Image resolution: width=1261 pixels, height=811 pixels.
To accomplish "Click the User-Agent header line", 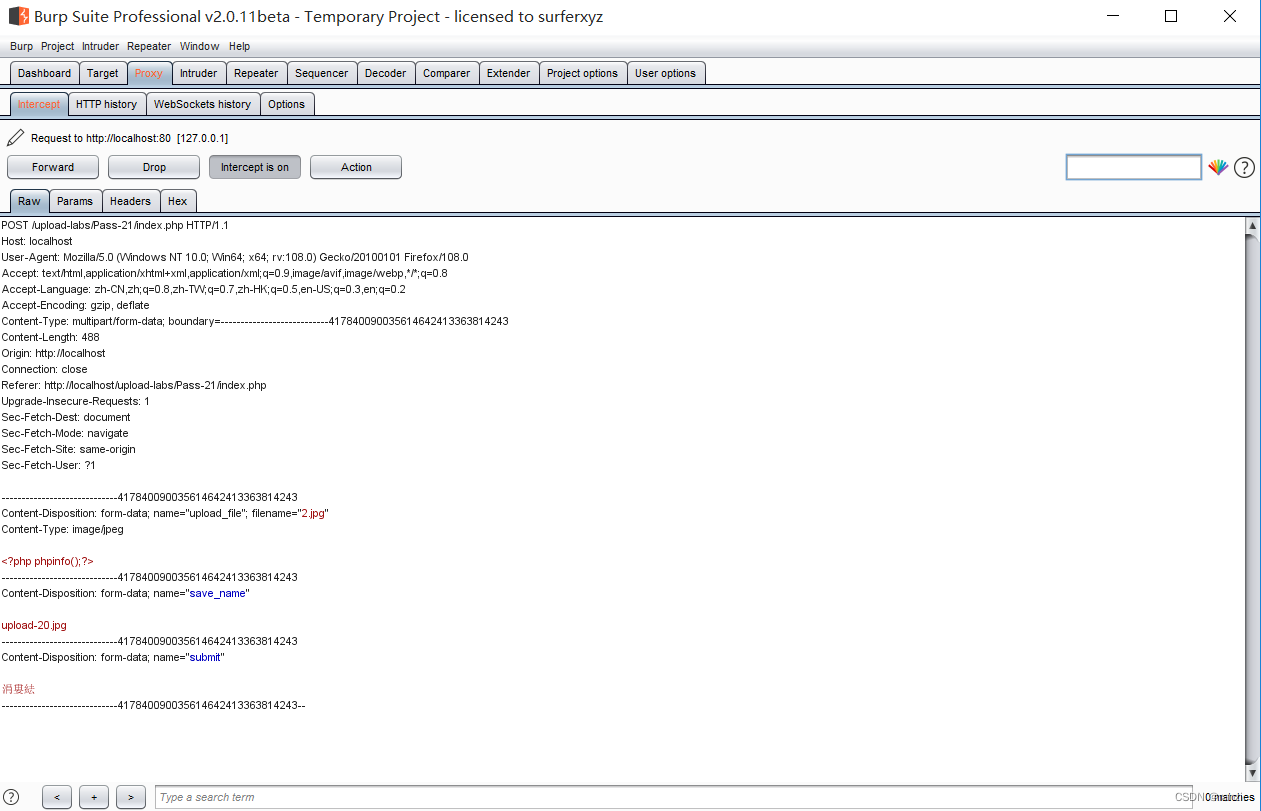I will (x=235, y=257).
